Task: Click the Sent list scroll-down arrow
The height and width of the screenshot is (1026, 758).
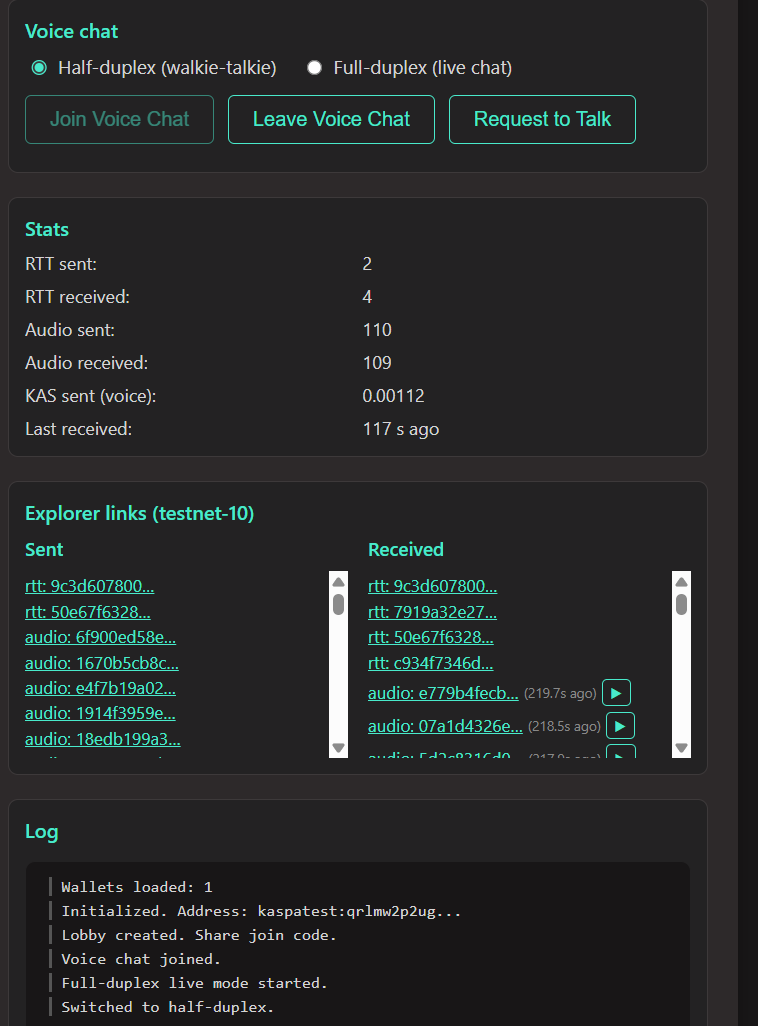Action: tap(338, 747)
